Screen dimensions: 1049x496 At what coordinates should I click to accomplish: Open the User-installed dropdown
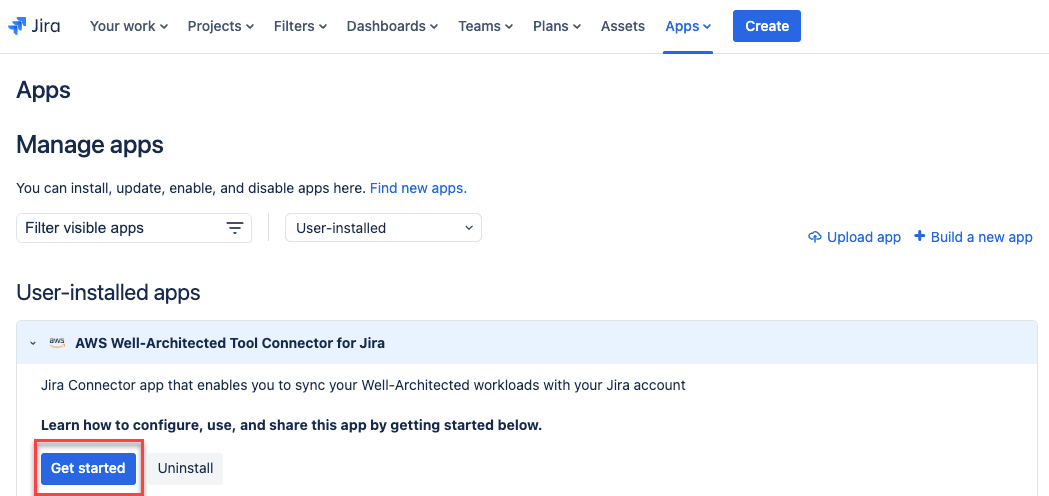pos(383,228)
